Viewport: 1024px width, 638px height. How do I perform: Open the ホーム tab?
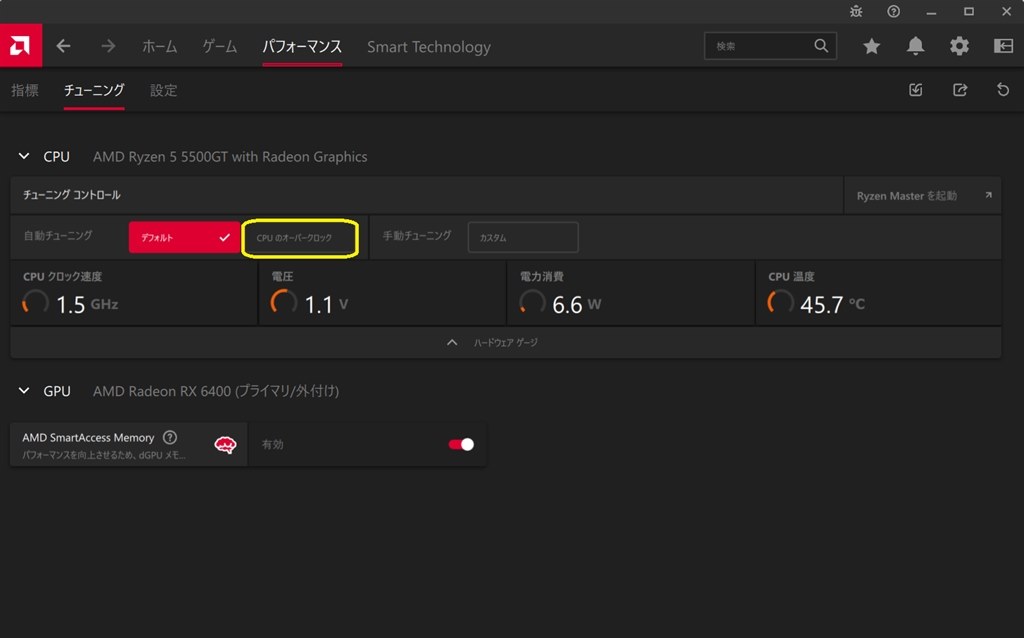[159, 46]
